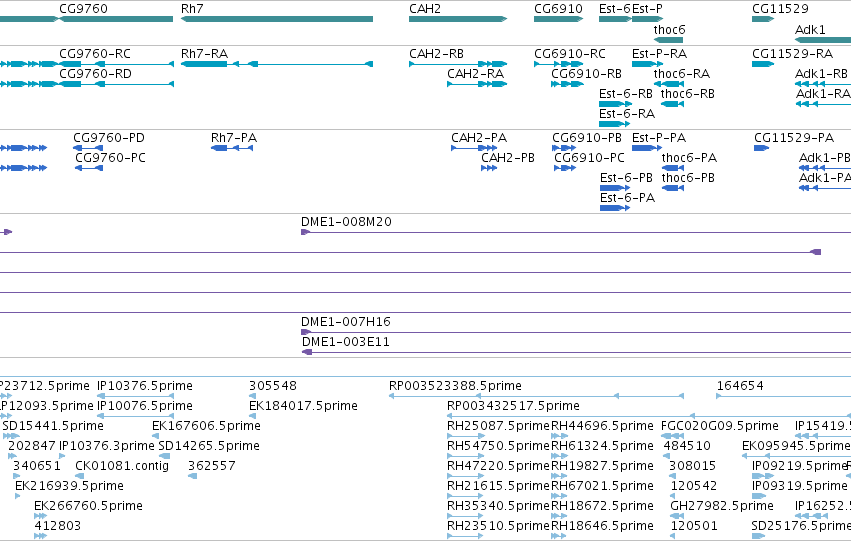
Task: Select the Est-6-RA transcript label
Action: point(627,114)
